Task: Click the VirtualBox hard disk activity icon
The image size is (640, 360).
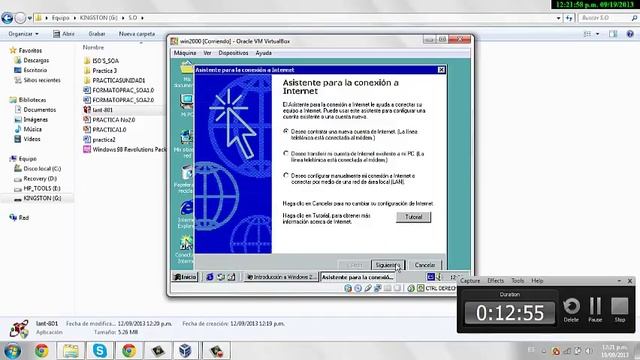Action: click(348, 288)
